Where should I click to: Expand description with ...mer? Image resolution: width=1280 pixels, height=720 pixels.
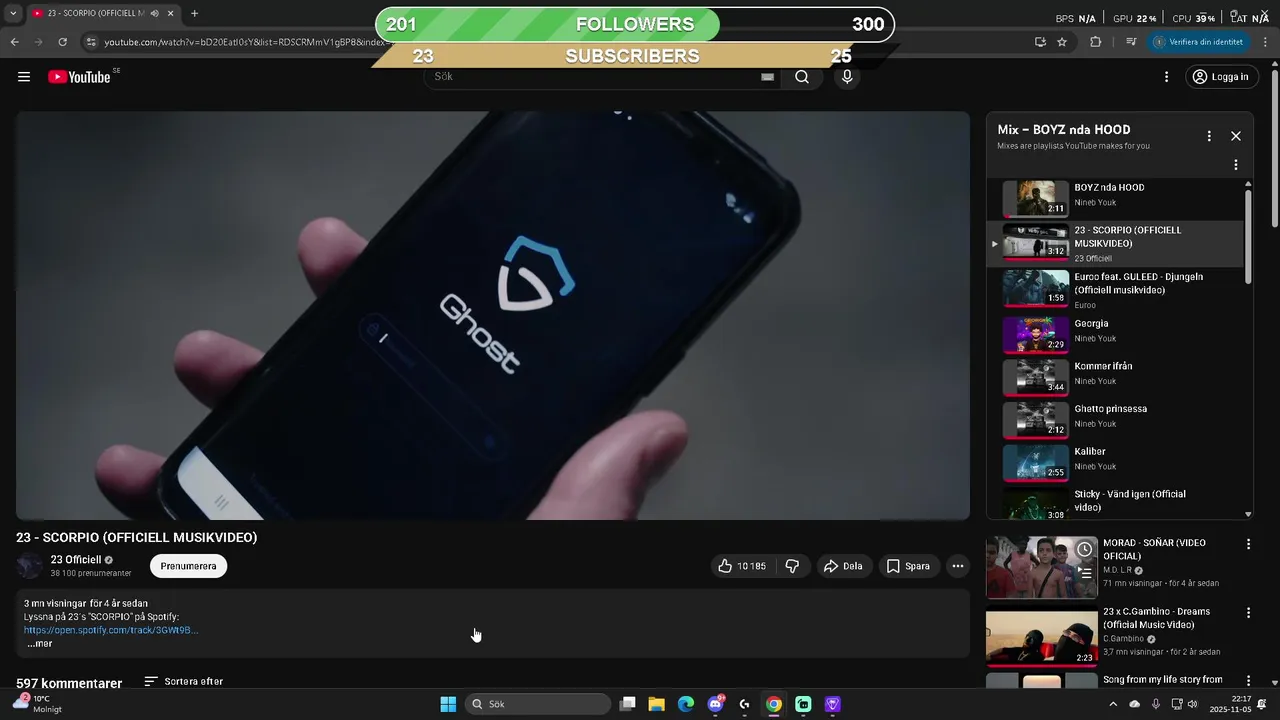tap(40, 644)
